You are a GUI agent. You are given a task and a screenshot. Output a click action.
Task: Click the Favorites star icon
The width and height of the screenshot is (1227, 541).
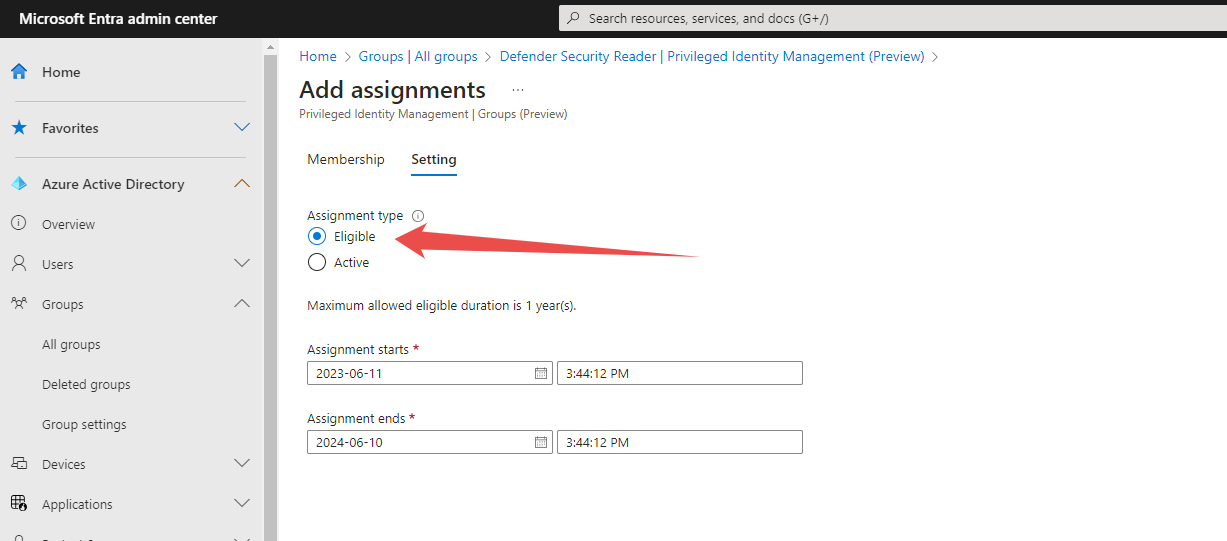click(18, 128)
